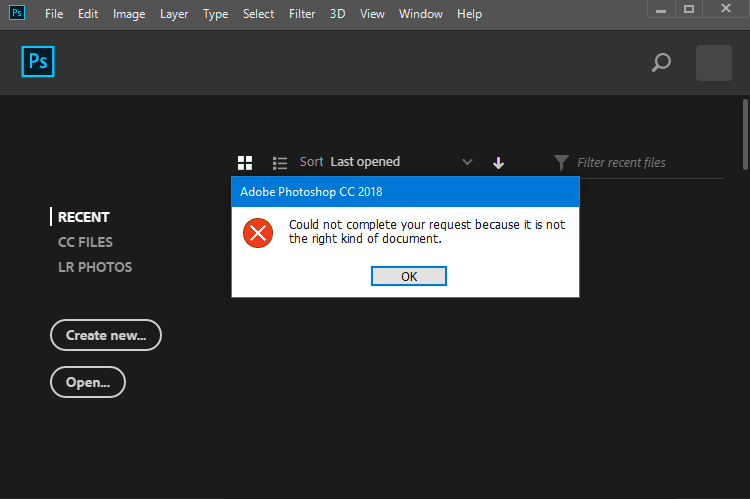Click the Open... button
750x499 pixels.
point(88,382)
